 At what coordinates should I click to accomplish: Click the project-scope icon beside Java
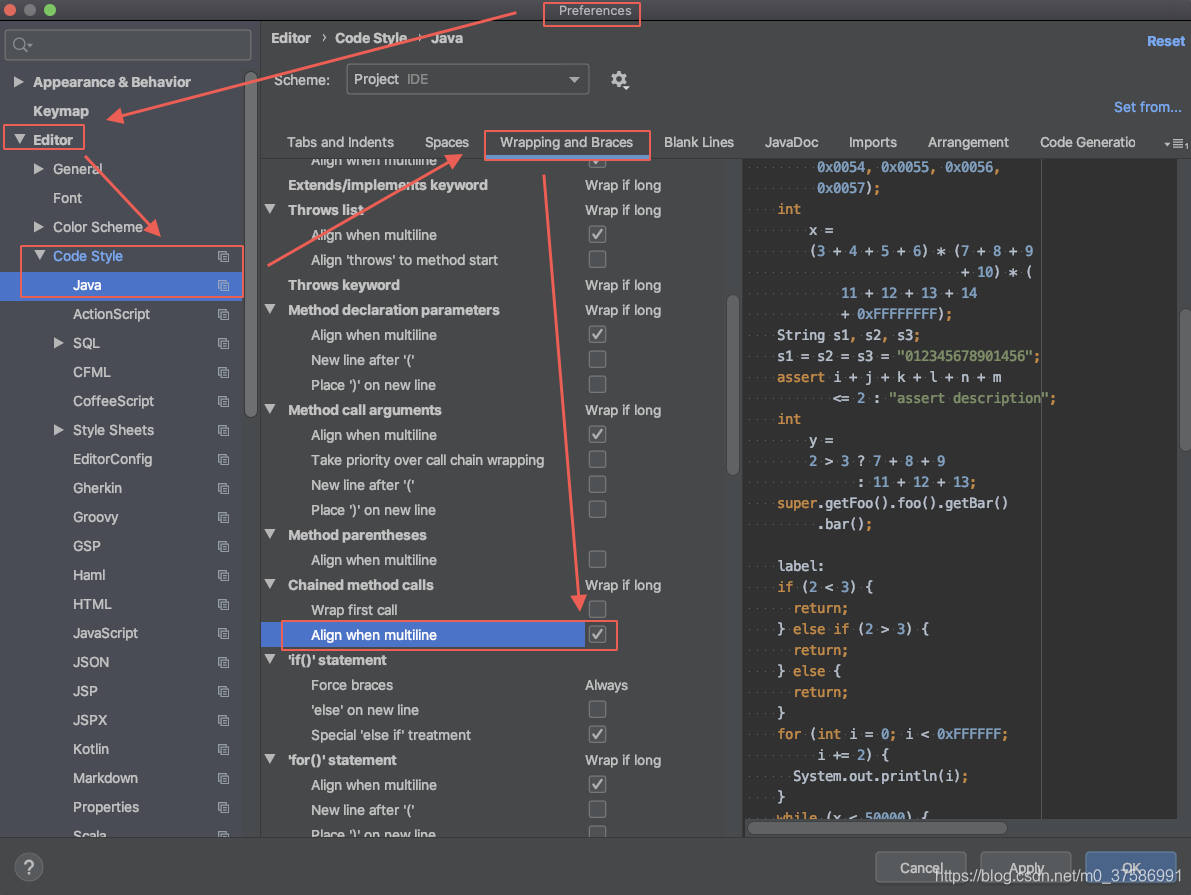[x=223, y=286]
